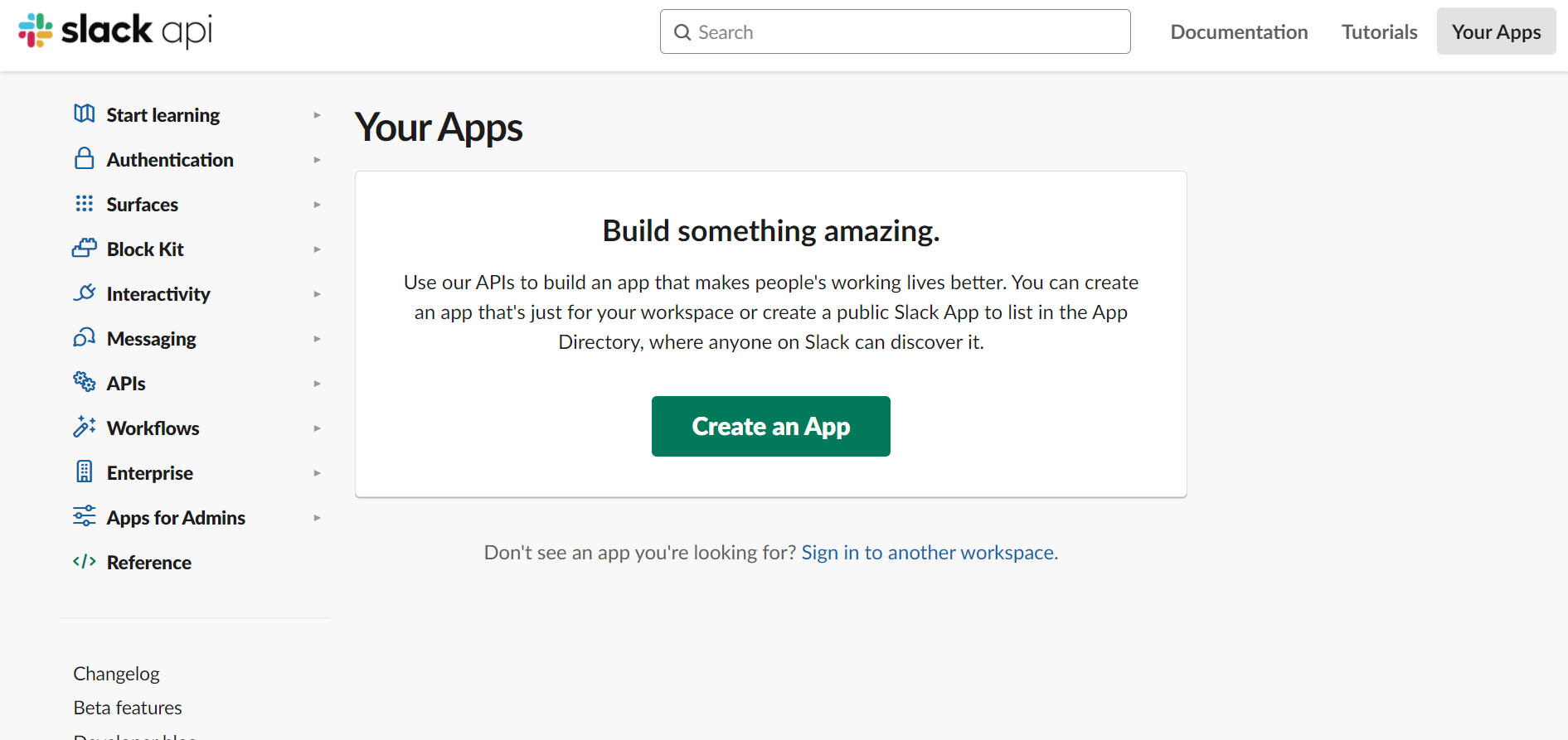Image resolution: width=1568 pixels, height=740 pixels.
Task: Click the Block Kit brick icon
Action: (85, 248)
